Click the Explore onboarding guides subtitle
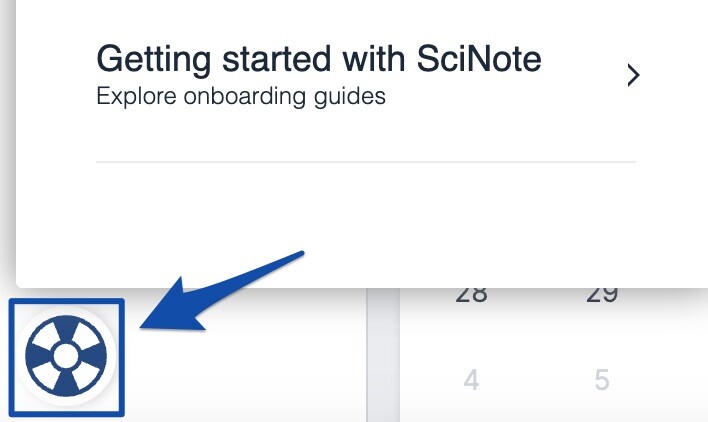Screen dimensions: 708x422 [x=240, y=98]
